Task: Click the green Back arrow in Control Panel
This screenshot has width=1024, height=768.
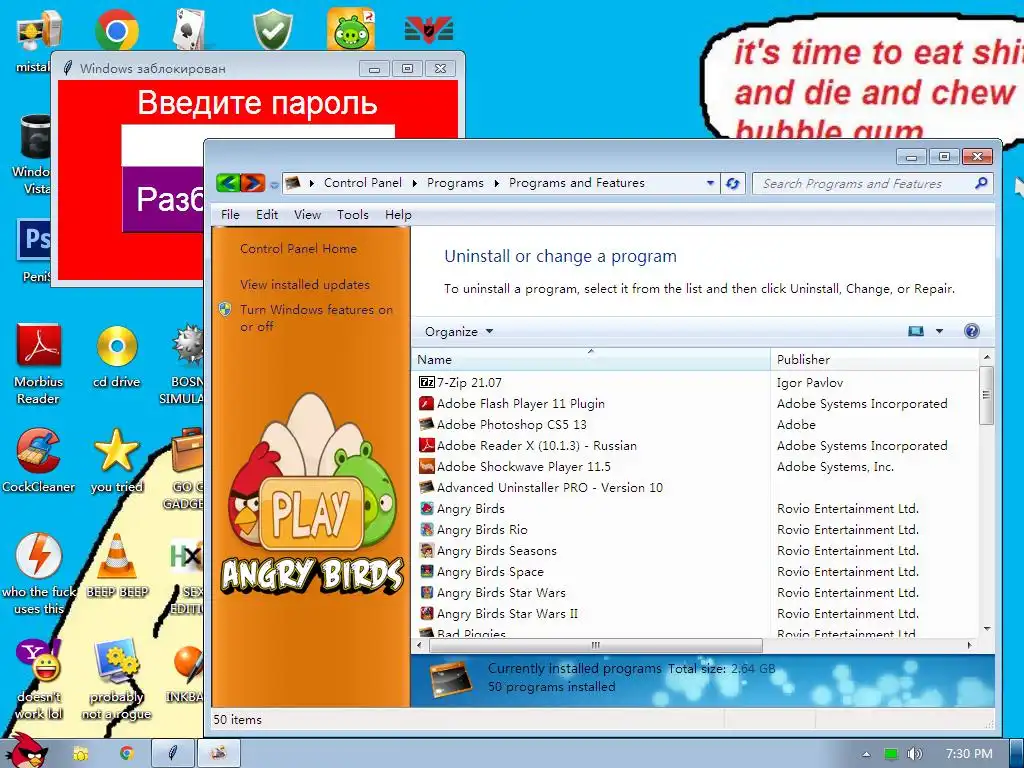Action: pos(228,183)
